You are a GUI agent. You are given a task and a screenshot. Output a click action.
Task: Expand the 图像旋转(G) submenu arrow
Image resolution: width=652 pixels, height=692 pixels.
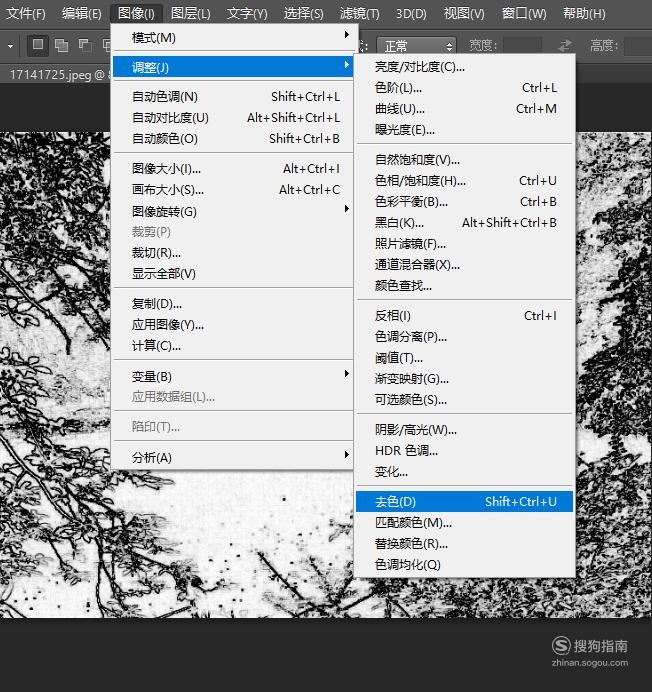347,209
